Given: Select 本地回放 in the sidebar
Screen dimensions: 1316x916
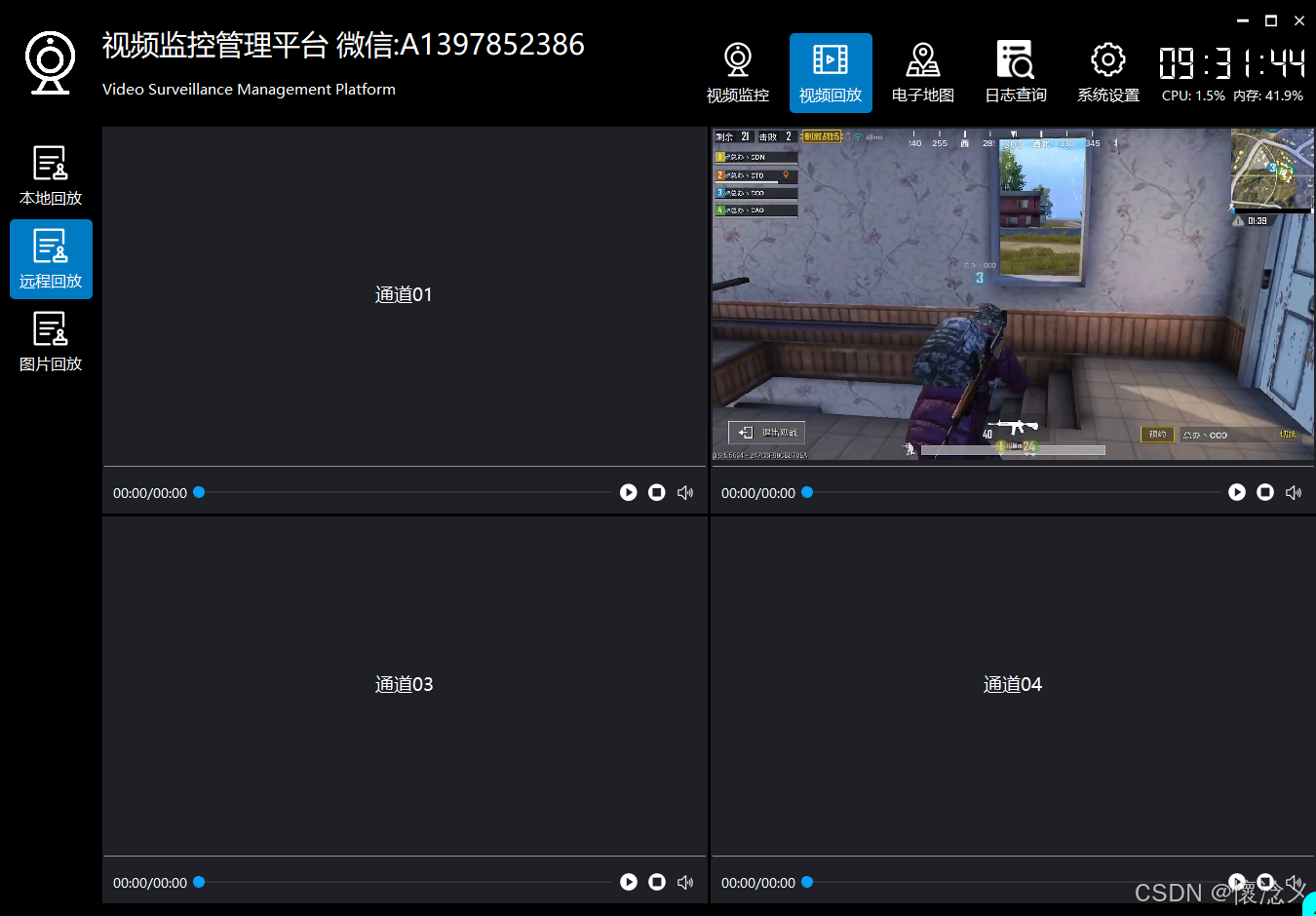Looking at the screenshot, I should coord(51,176).
